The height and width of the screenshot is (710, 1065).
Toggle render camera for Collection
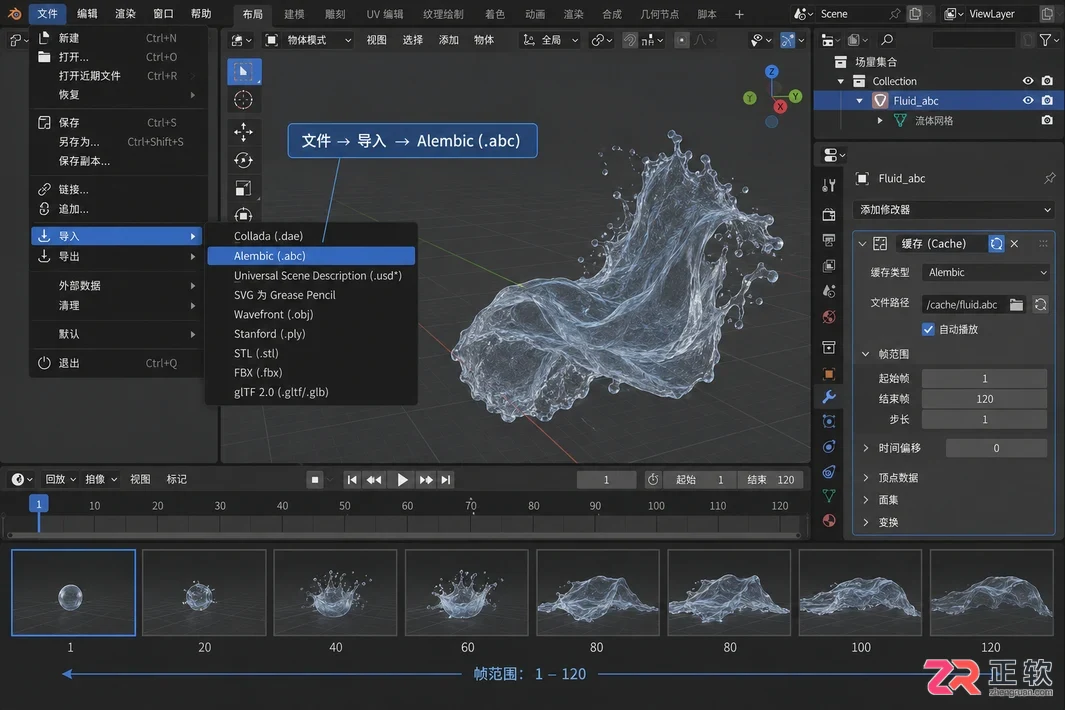click(1047, 81)
